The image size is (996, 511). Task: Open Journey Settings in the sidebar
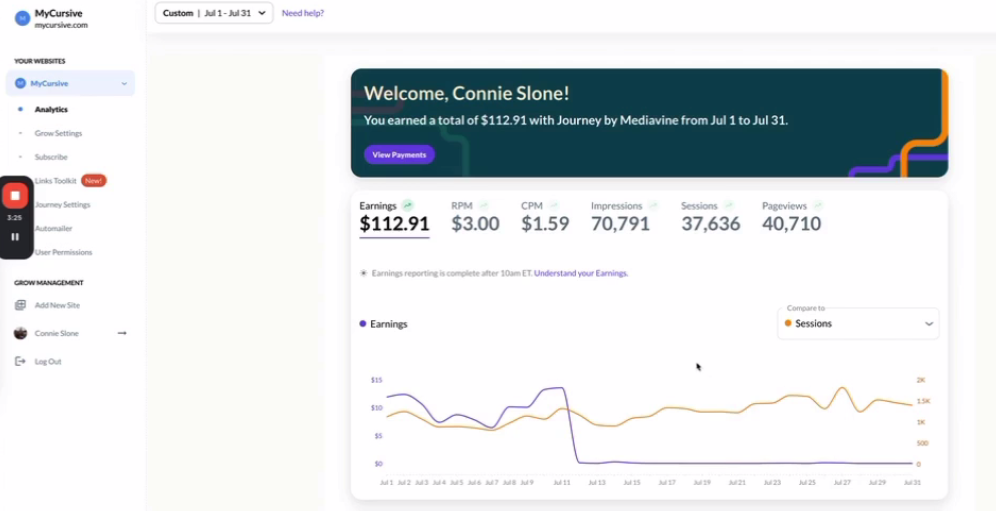coord(62,205)
